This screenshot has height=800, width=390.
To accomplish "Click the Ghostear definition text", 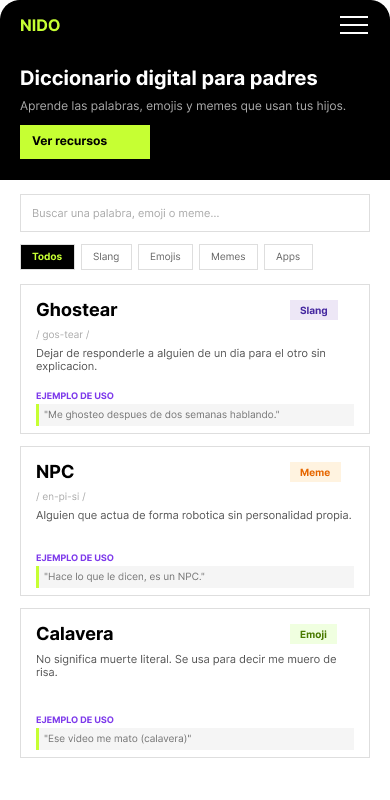I will [181, 360].
